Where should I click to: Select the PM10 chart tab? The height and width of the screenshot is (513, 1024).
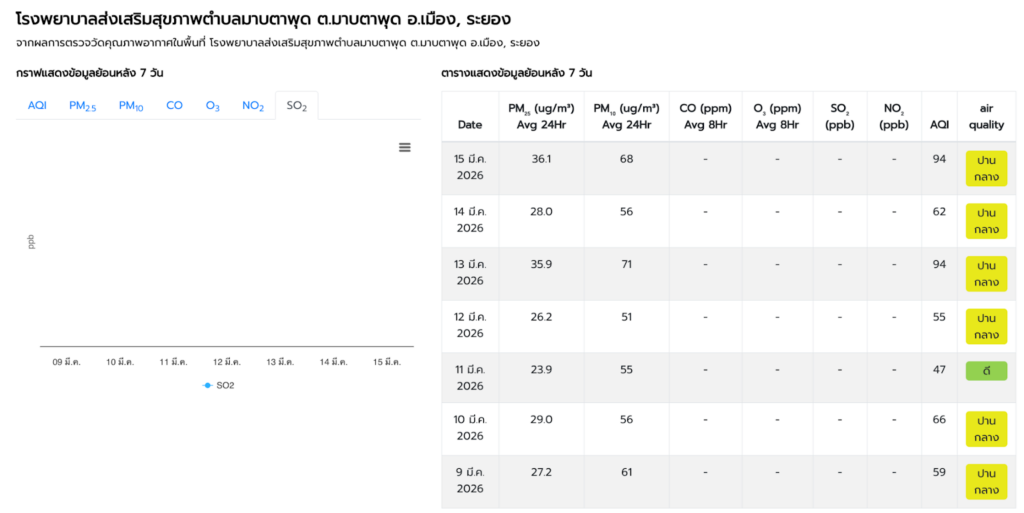[131, 105]
